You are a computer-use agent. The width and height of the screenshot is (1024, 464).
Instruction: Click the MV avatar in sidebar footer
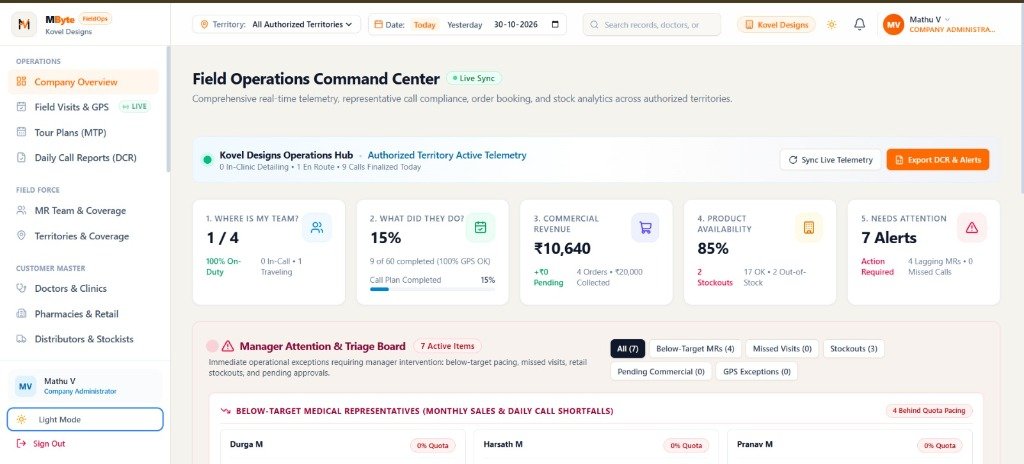click(25, 386)
